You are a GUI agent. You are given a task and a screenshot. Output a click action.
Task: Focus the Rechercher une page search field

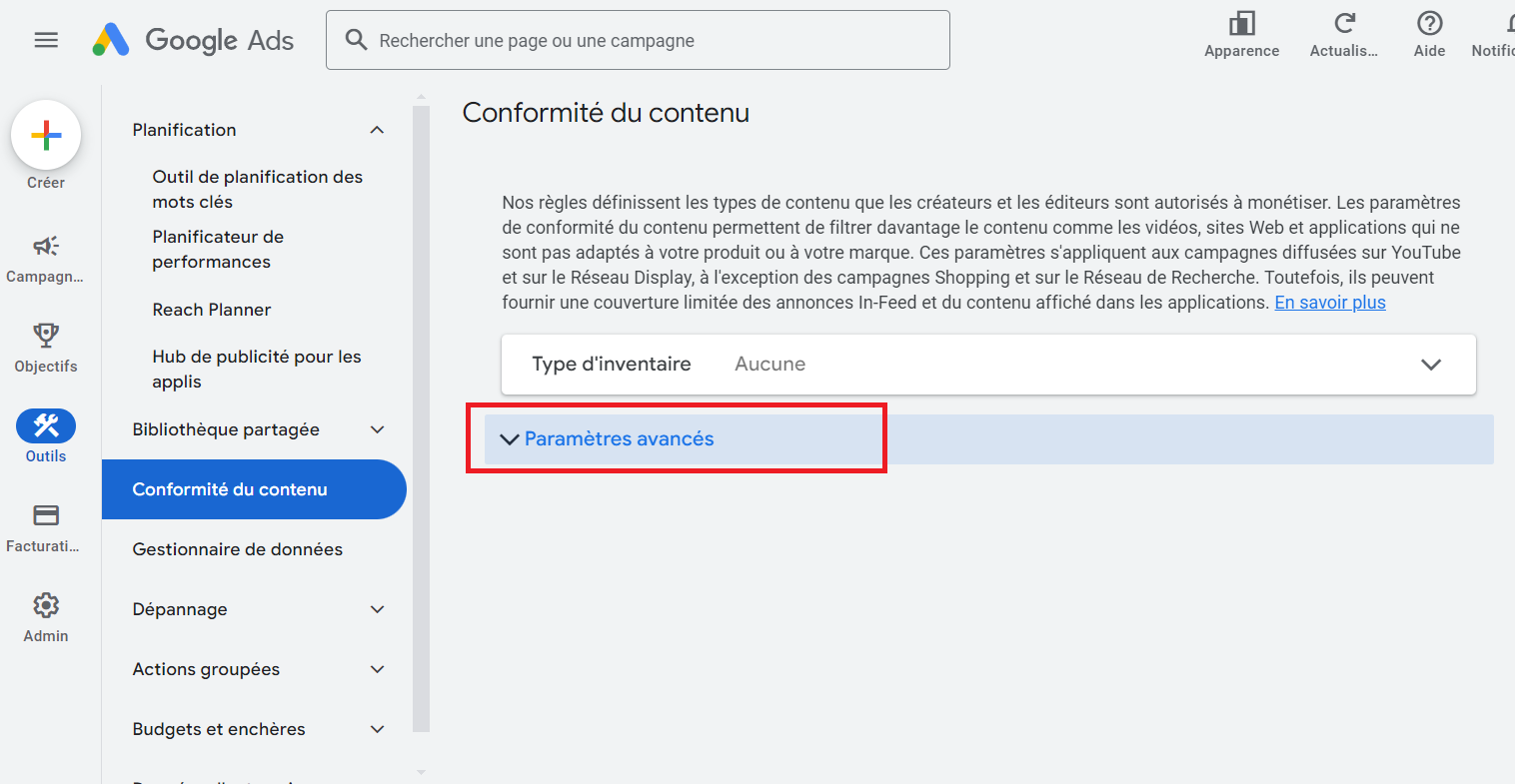pyautogui.click(x=638, y=40)
